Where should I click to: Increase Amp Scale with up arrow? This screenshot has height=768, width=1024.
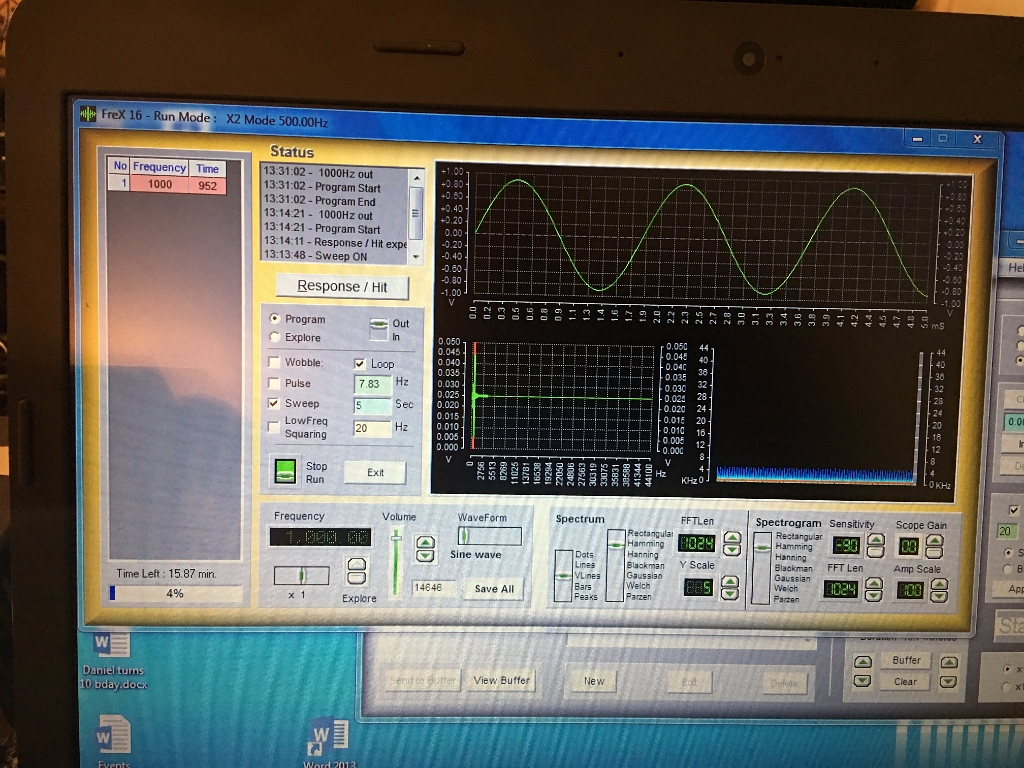coord(939,584)
